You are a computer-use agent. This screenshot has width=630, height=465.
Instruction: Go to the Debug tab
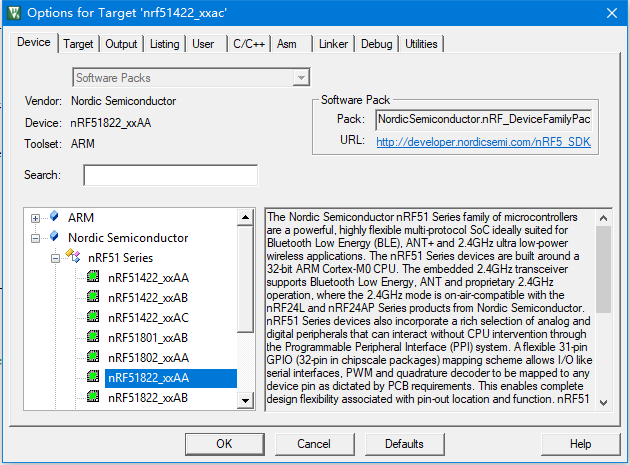tap(376, 44)
